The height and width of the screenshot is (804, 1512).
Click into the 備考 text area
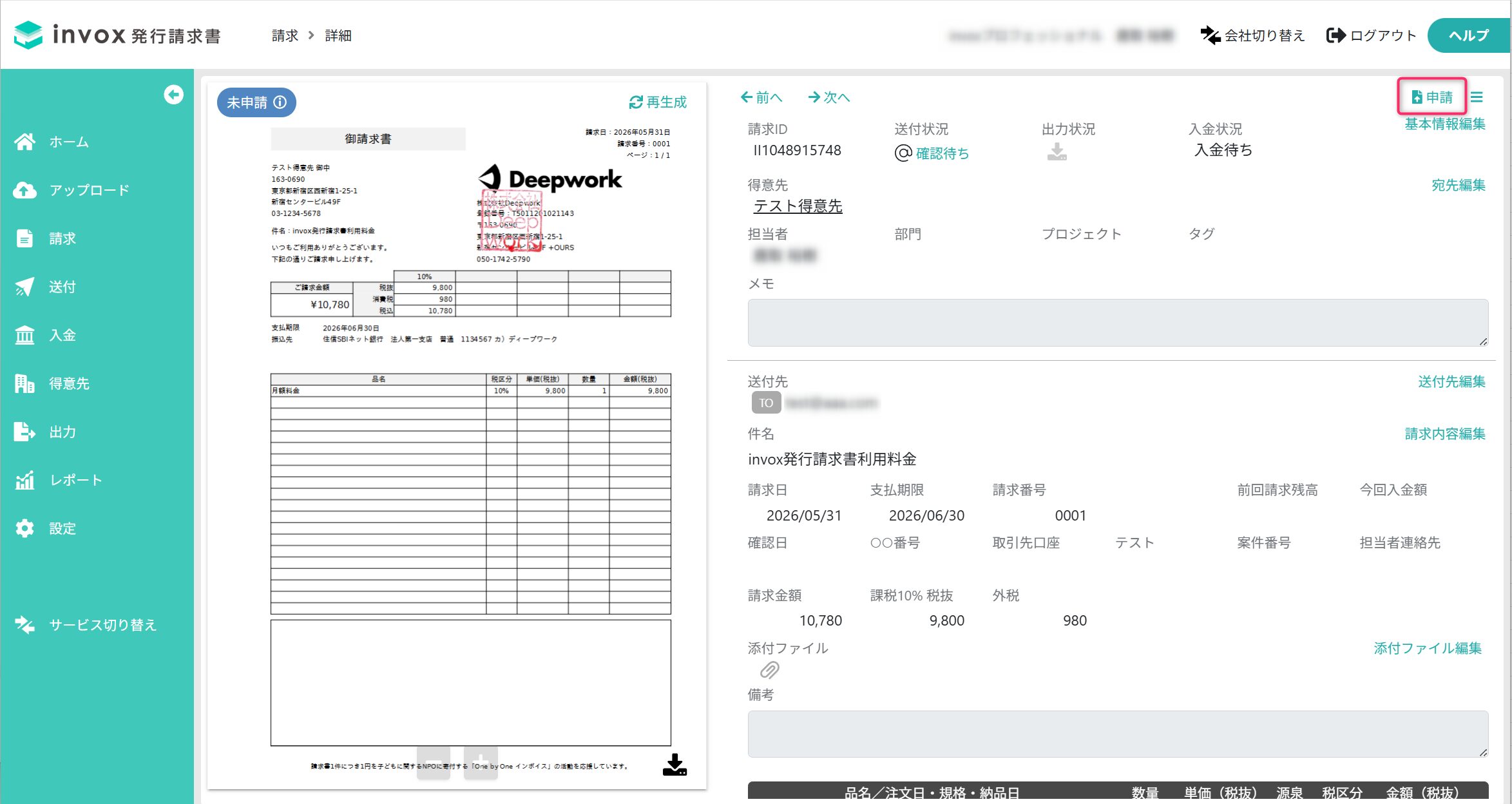pyautogui.click(x=1118, y=734)
